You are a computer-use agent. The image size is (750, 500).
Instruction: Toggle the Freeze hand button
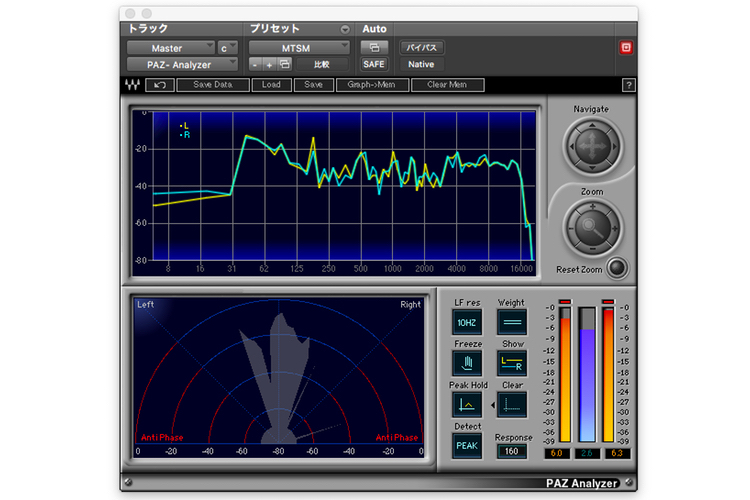467,363
